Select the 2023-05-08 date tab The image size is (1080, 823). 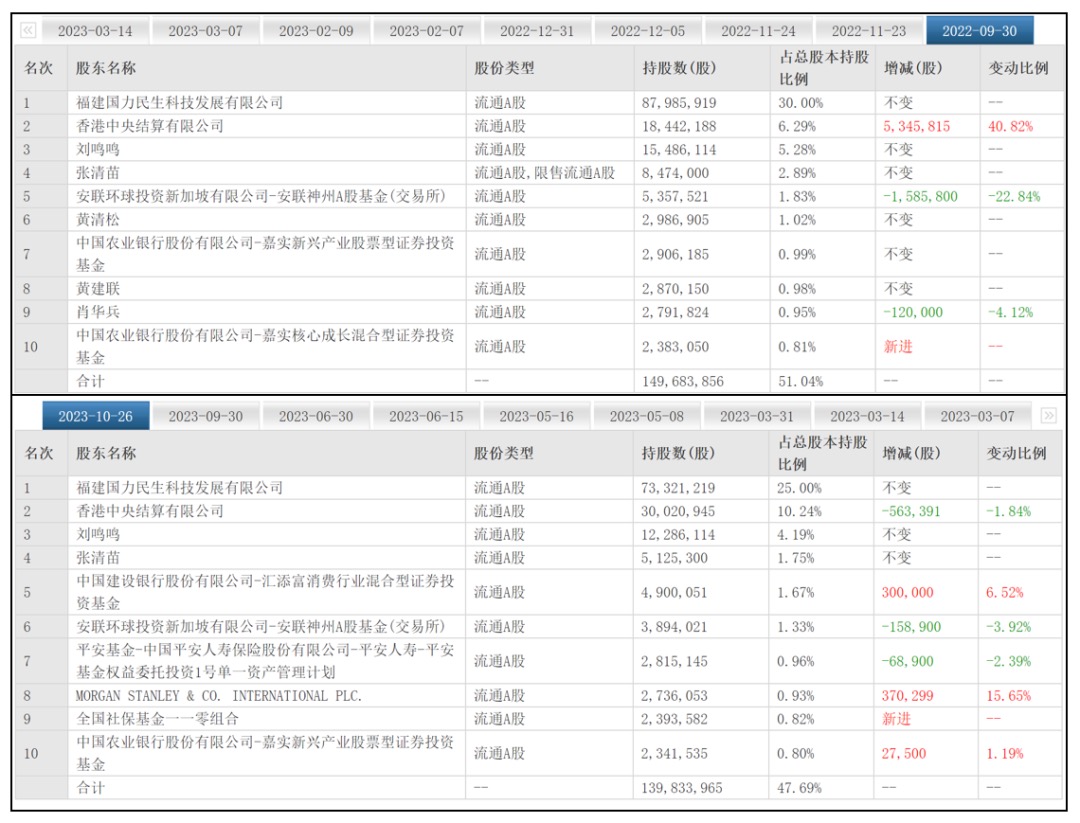click(x=647, y=417)
